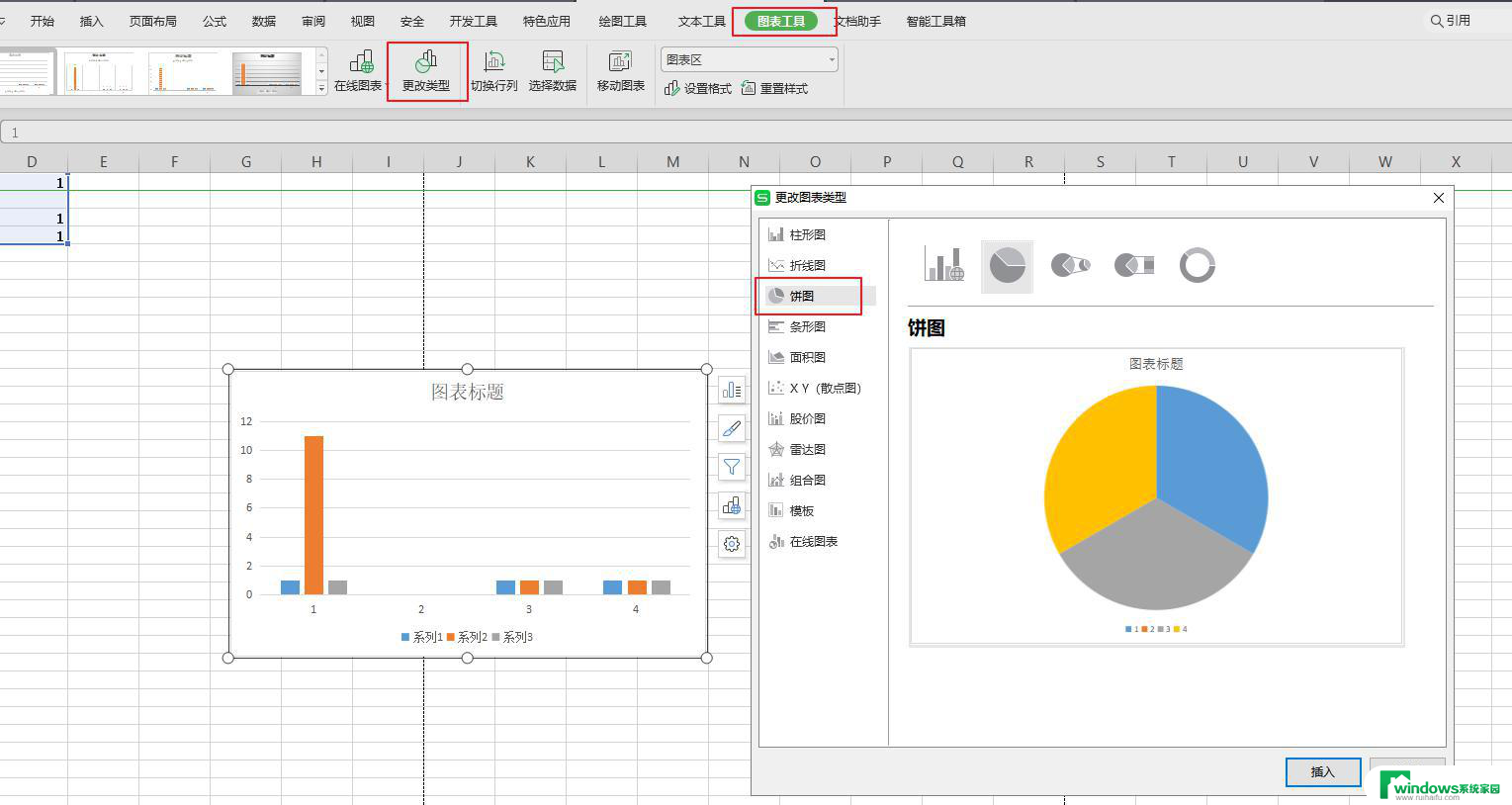Select the basic pie subtype icon
The image size is (1512, 805).
pyautogui.click(x=1007, y=265)
